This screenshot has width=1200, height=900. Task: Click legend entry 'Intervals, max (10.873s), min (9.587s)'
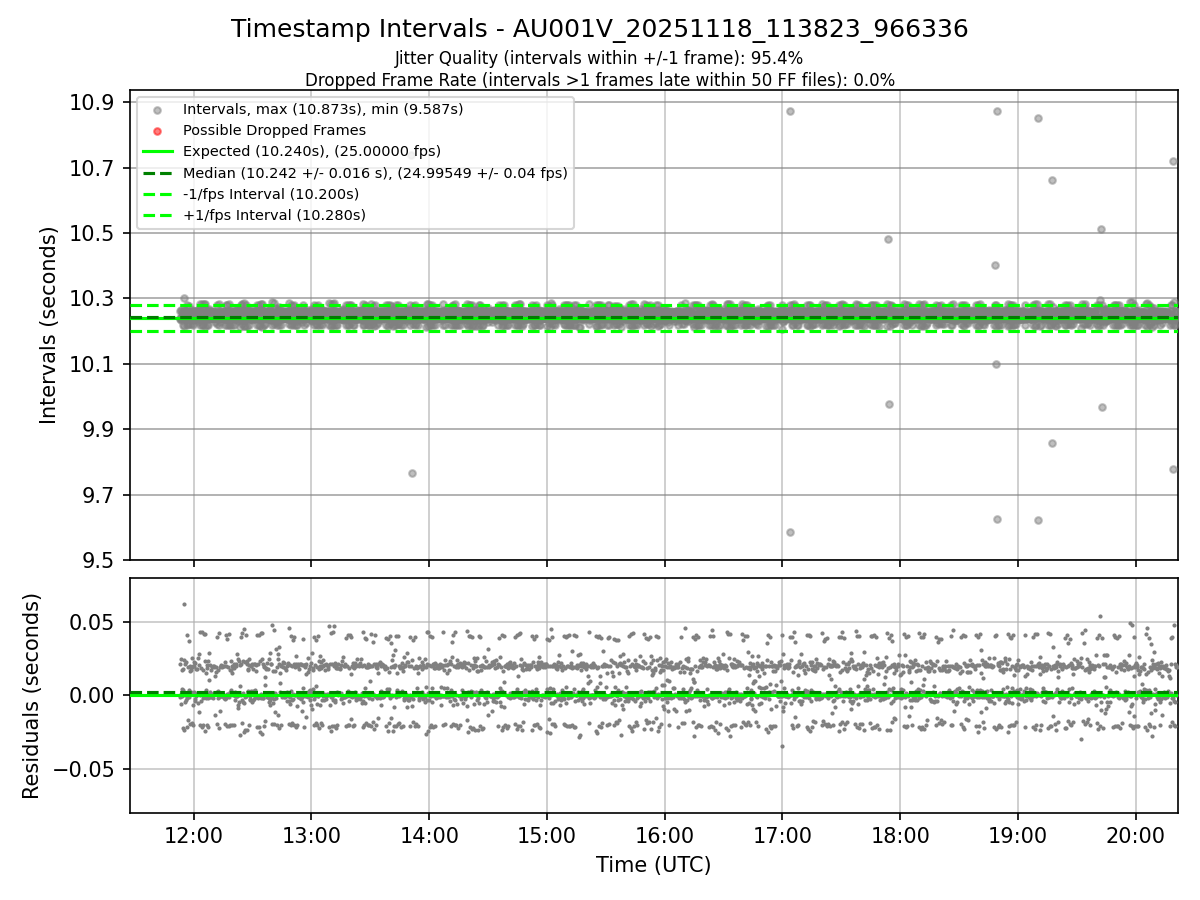pyautogui.click(x=323, y=109)
